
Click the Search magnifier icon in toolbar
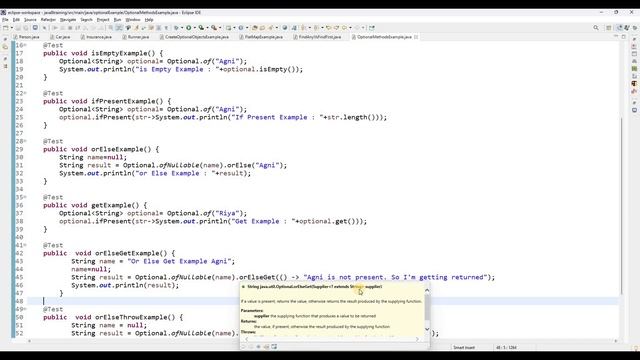(x=596, y=28)
